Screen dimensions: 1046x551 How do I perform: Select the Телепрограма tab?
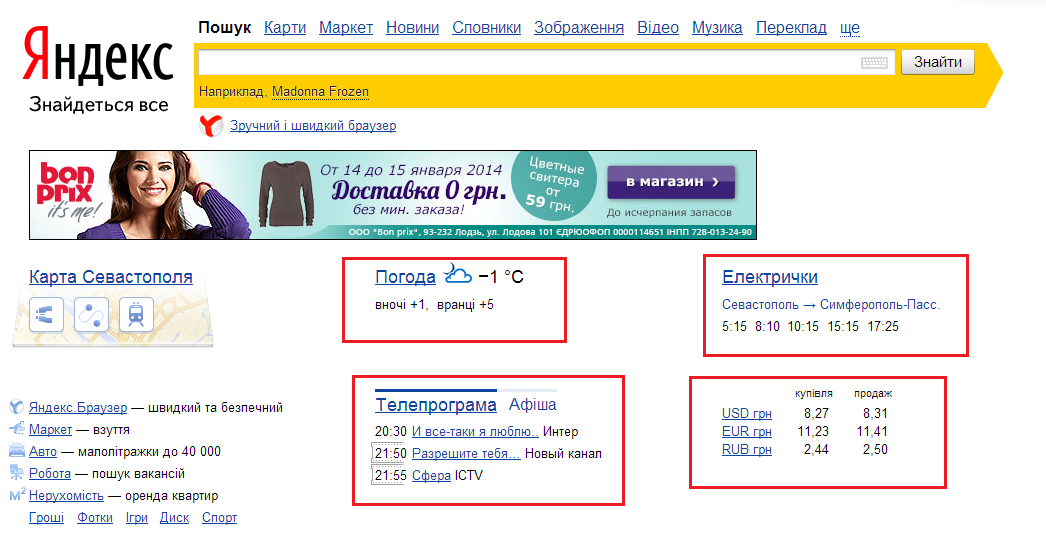point(435,405)
